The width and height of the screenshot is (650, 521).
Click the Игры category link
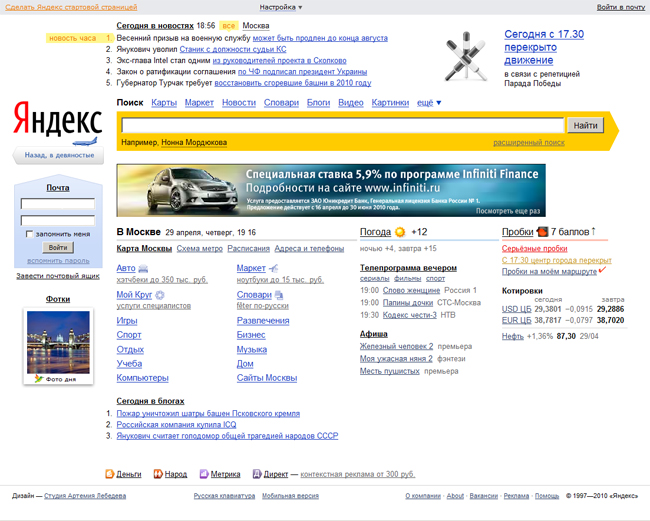point(127,321)
